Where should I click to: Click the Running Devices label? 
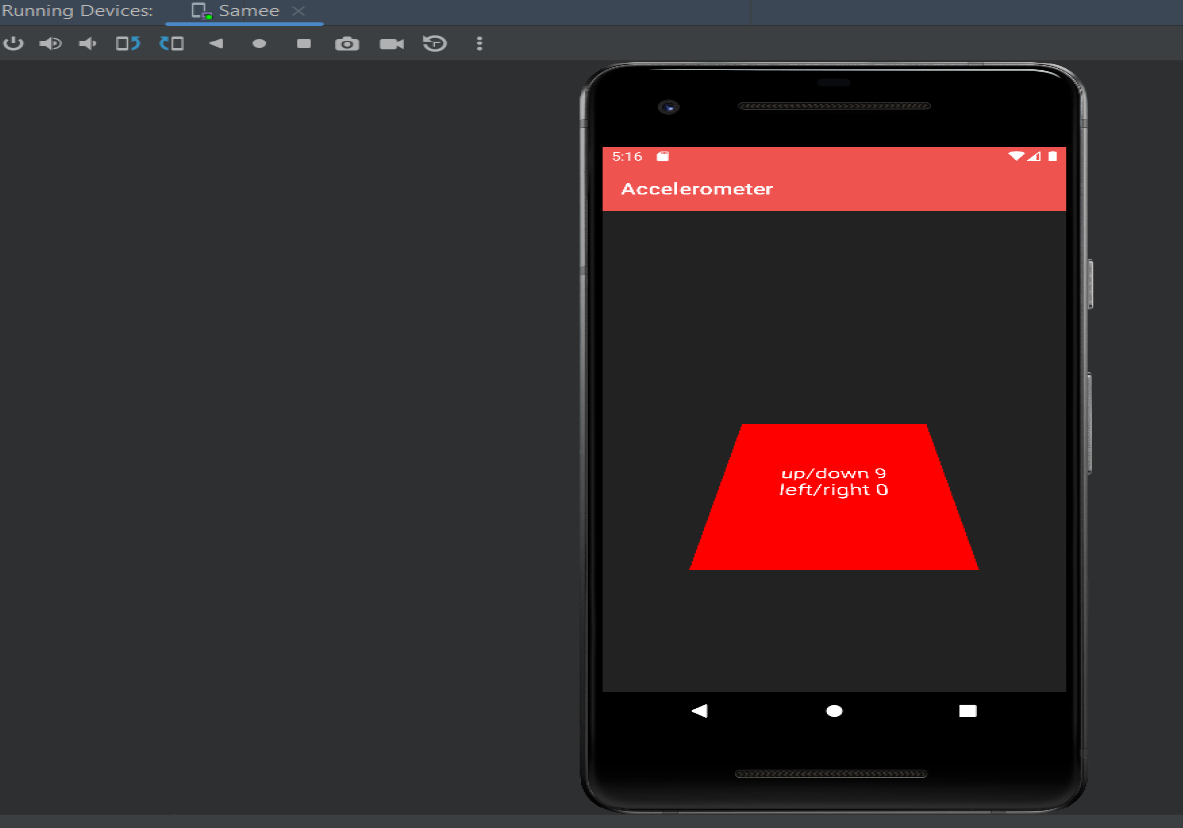tap(77, 11)
